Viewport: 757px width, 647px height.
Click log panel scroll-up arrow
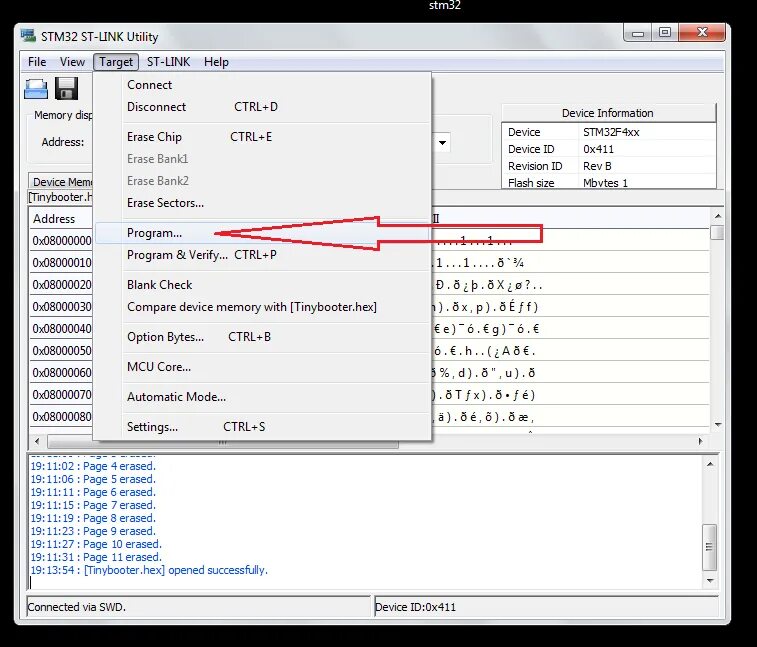pyautogui.click(x=710, y=464)
